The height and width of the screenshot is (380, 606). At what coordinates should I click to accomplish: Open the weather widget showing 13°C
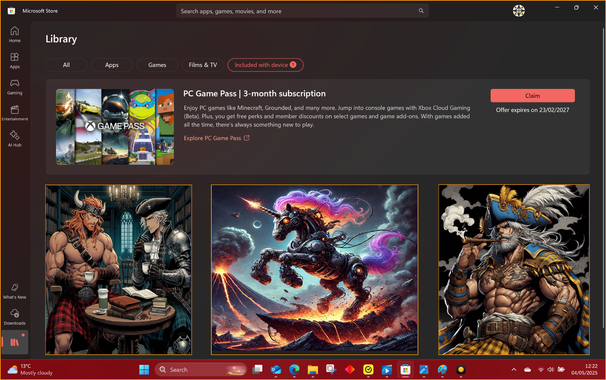(x=30, y=370)
